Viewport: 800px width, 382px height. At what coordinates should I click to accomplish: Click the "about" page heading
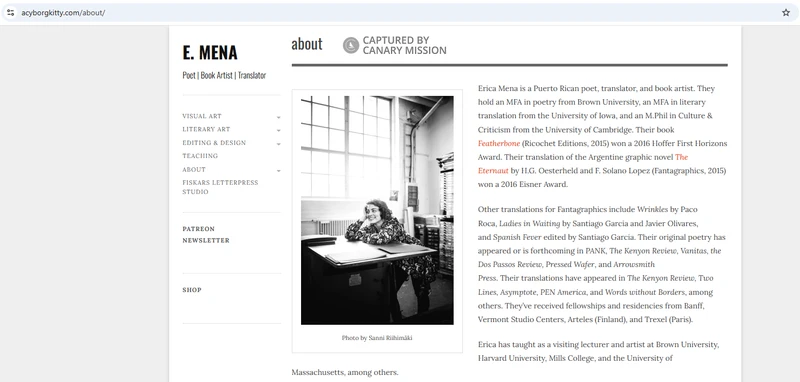pos(307,44)
